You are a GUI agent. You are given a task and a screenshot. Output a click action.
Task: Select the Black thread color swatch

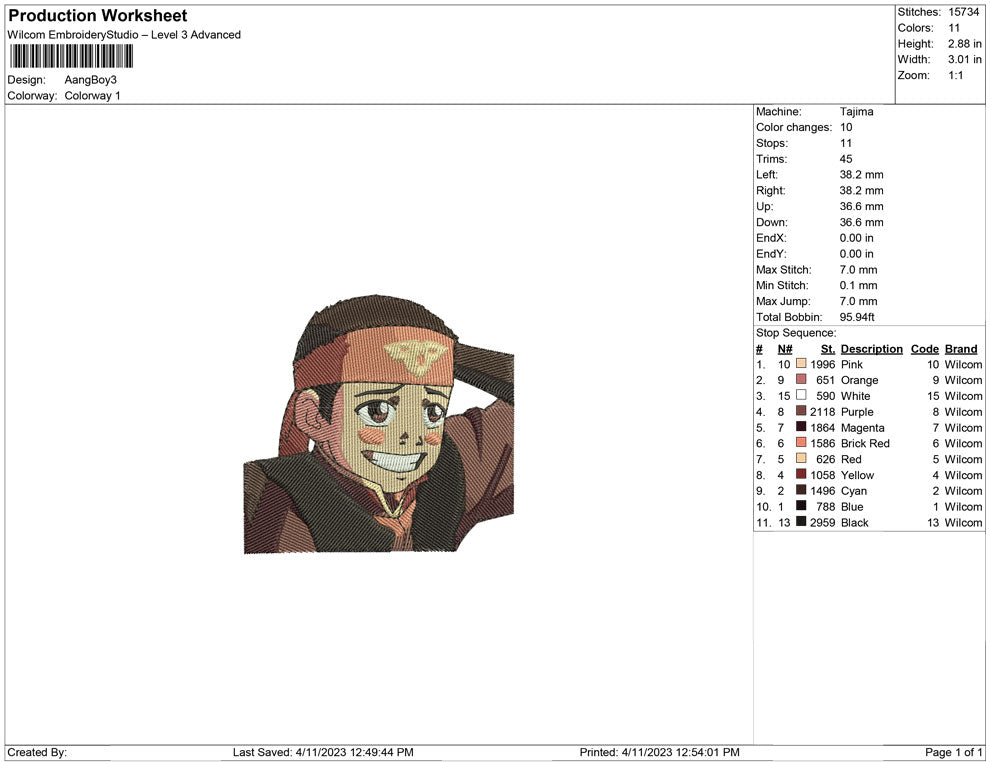[801, 521]
